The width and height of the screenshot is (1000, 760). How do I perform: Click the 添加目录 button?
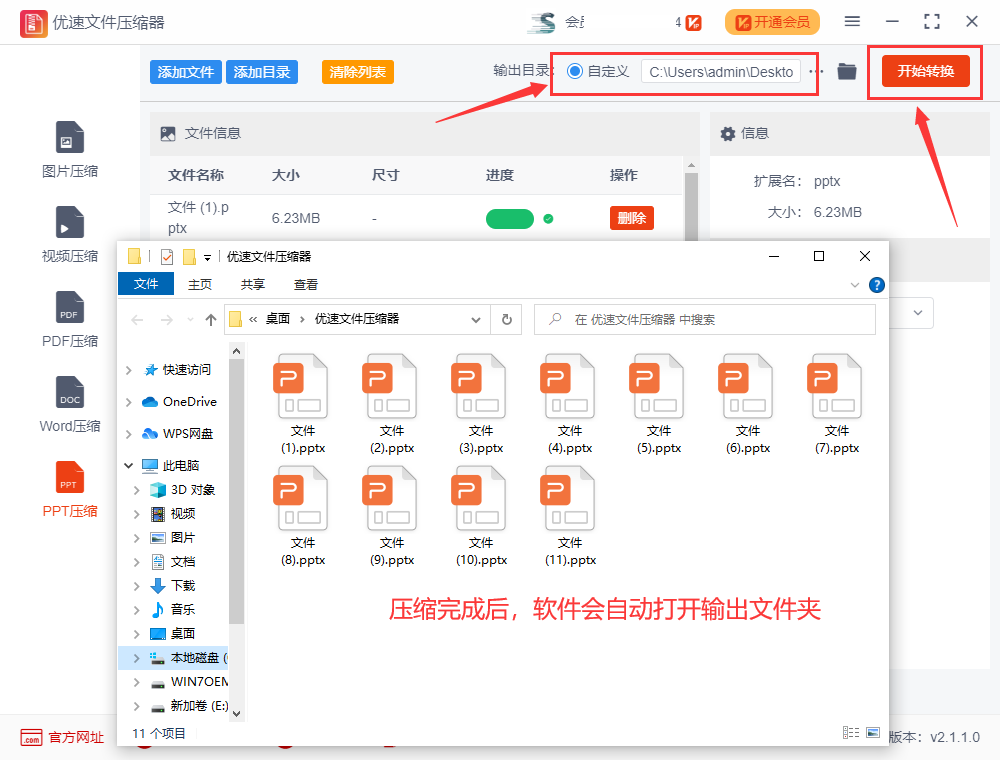click(261, 72)
